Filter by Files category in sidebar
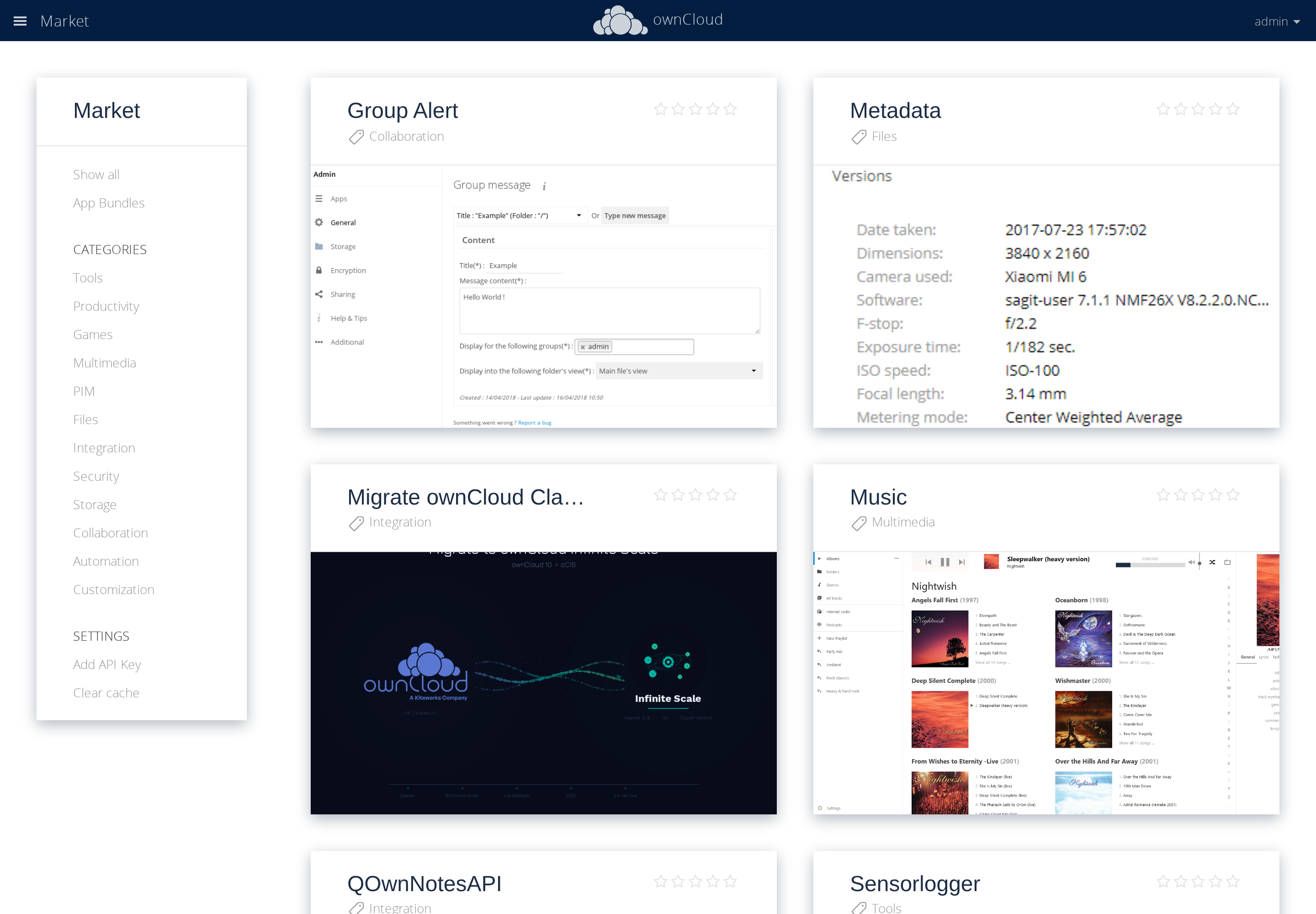Image resolution: width=1316 pixels, height=914 pixels. coord(85,419)
